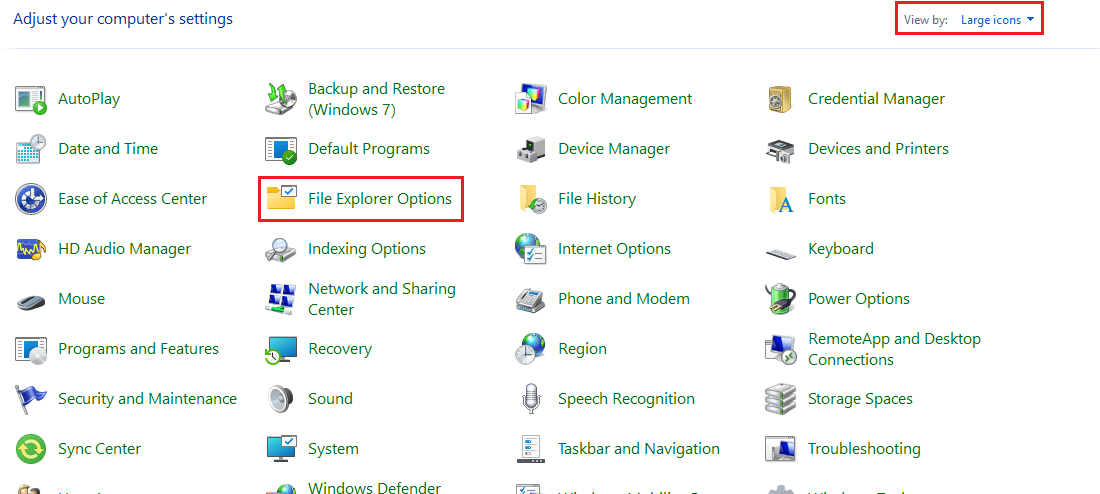Open the Sound link text
The width and height of the screenshot is (1100, 494).
click(330, 399)
